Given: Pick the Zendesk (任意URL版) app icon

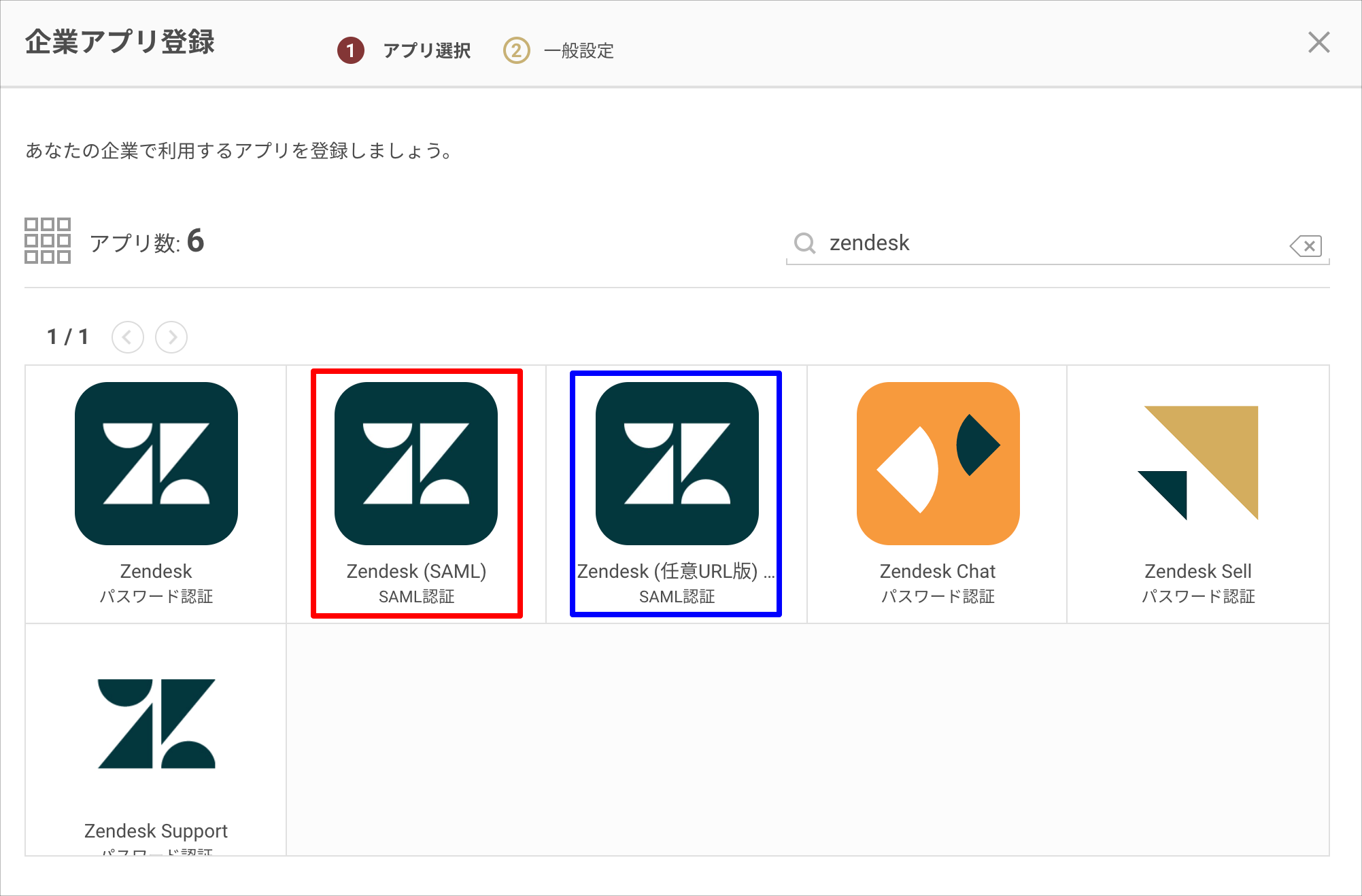Looking at the screenshot, I should 677,464.
